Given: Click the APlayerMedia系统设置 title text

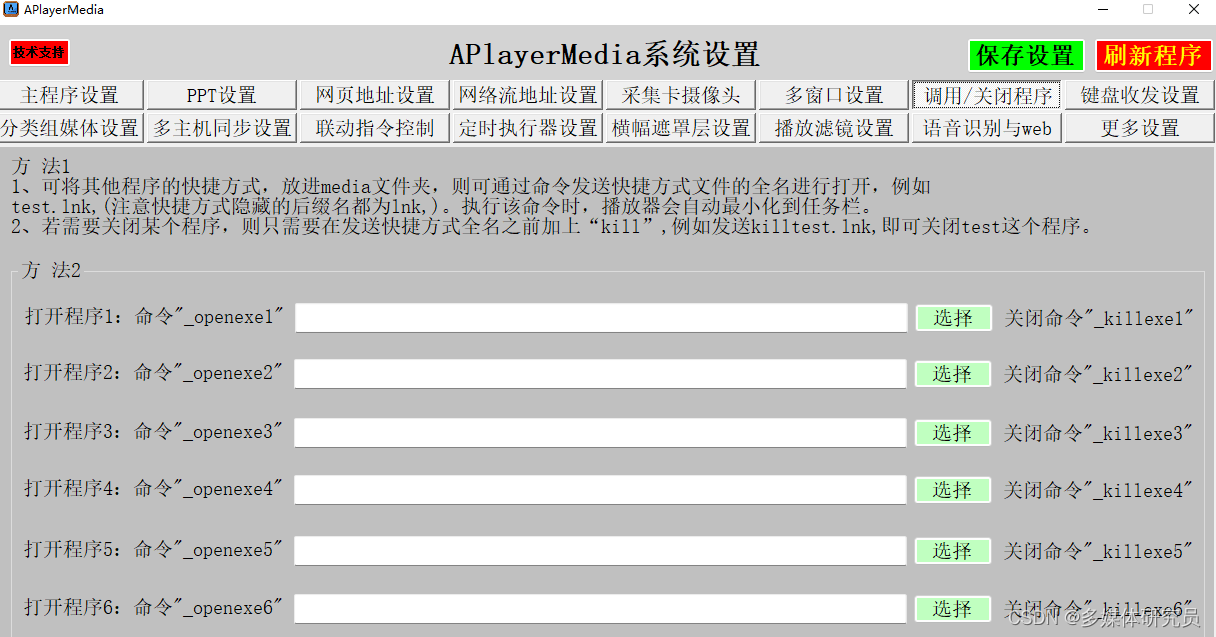Looking at the screenshot, I should tap(604, 54).
